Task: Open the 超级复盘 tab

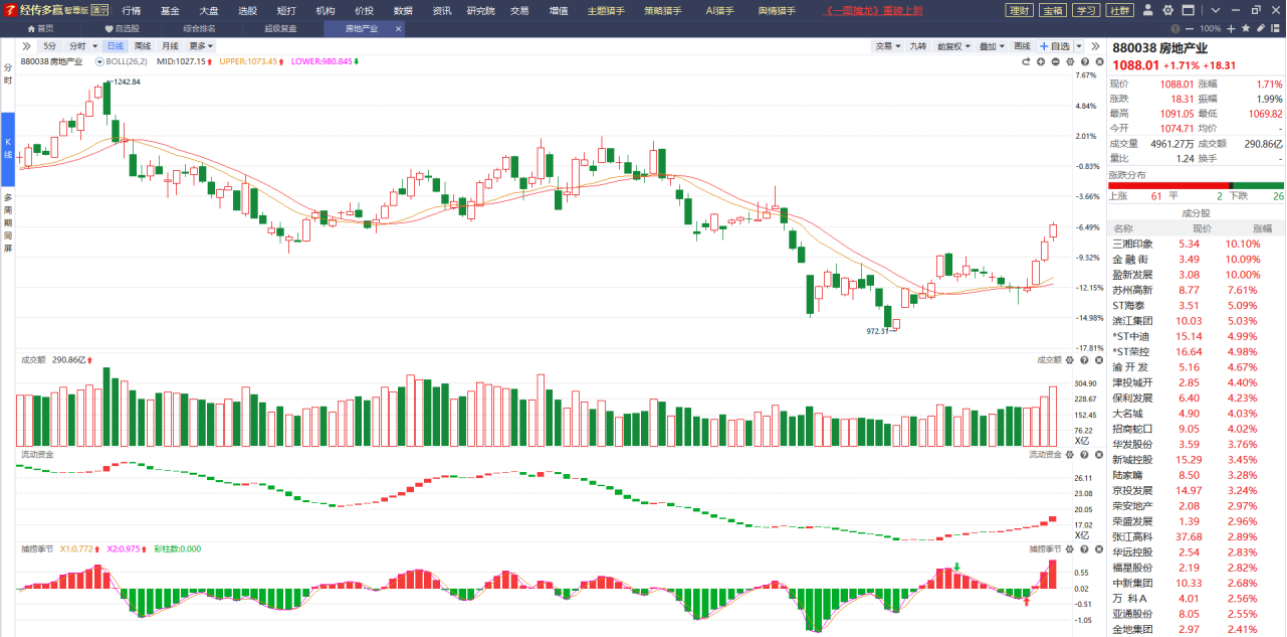Action: pos(279,29)
